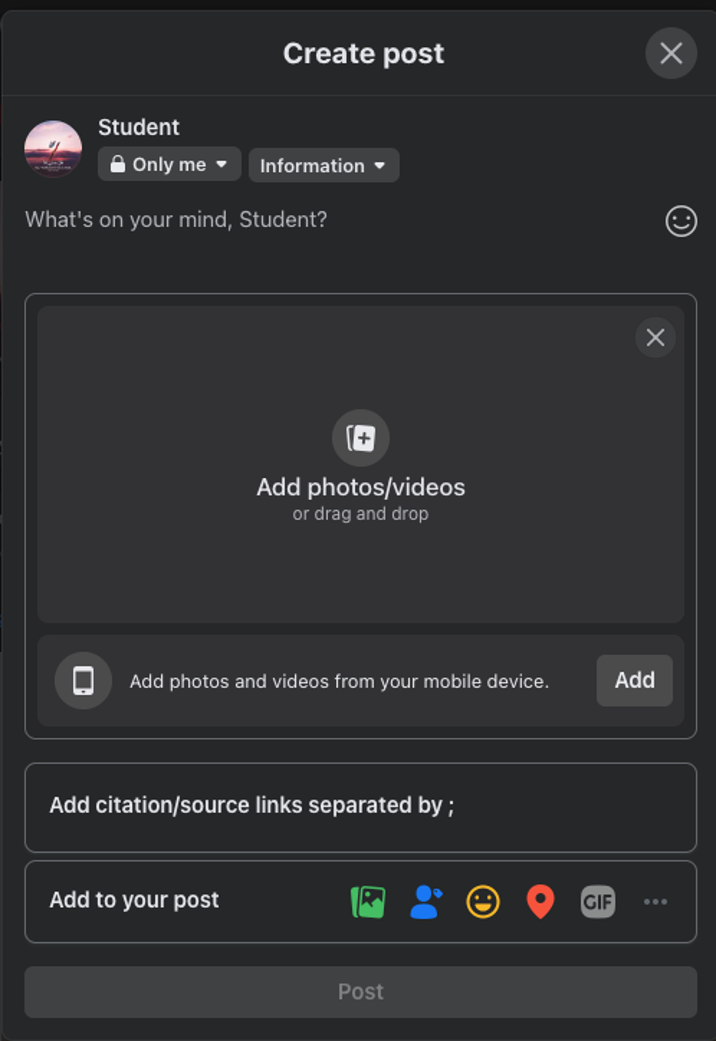Click the Student profile picture

(53, 150)
